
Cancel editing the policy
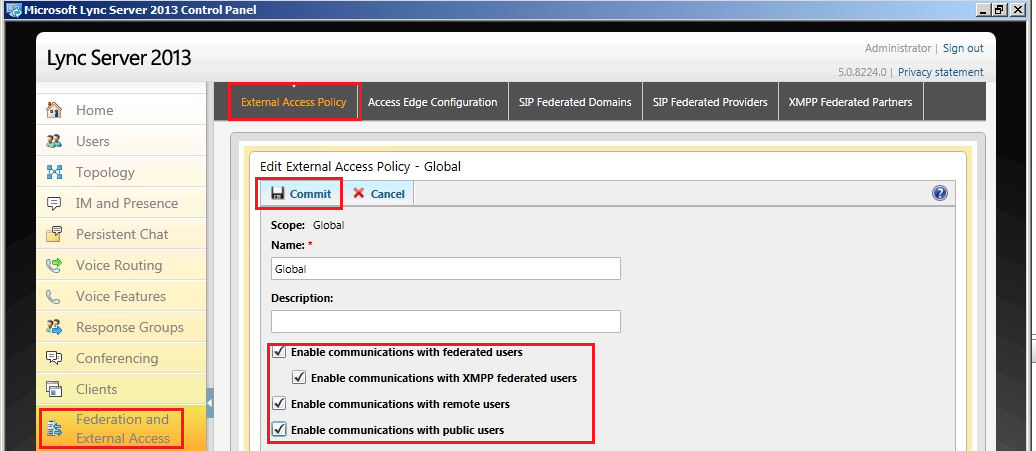click(x=378, y=193)
